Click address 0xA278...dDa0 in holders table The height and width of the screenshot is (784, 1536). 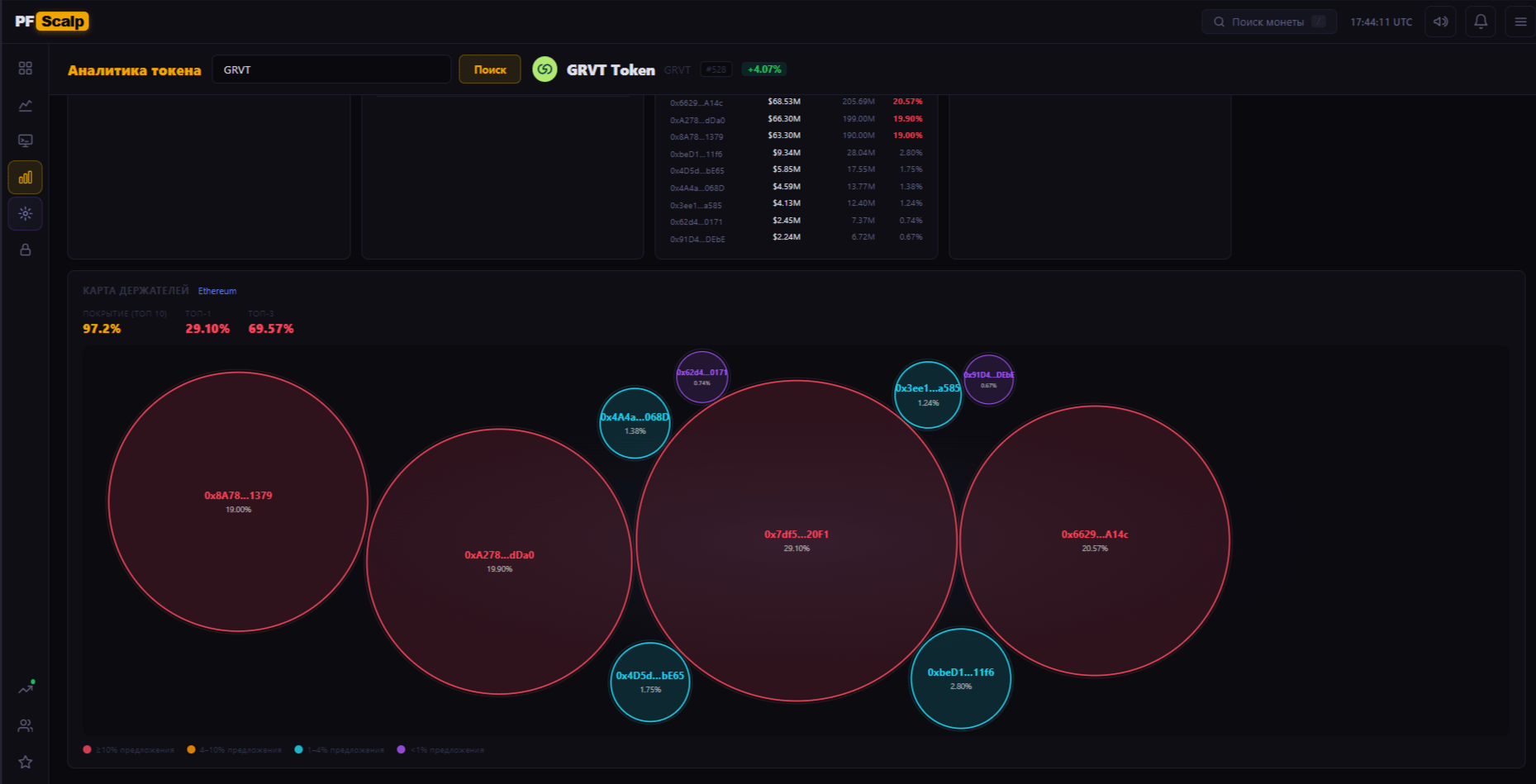[x=697, y=121]
